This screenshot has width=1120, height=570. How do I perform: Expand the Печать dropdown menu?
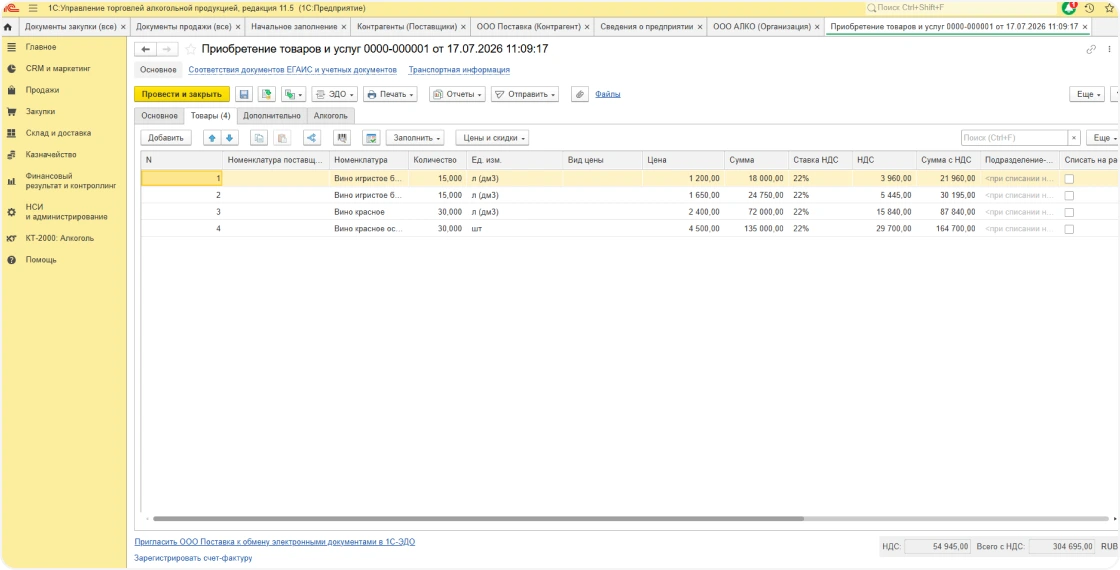(x=390, y=94)
